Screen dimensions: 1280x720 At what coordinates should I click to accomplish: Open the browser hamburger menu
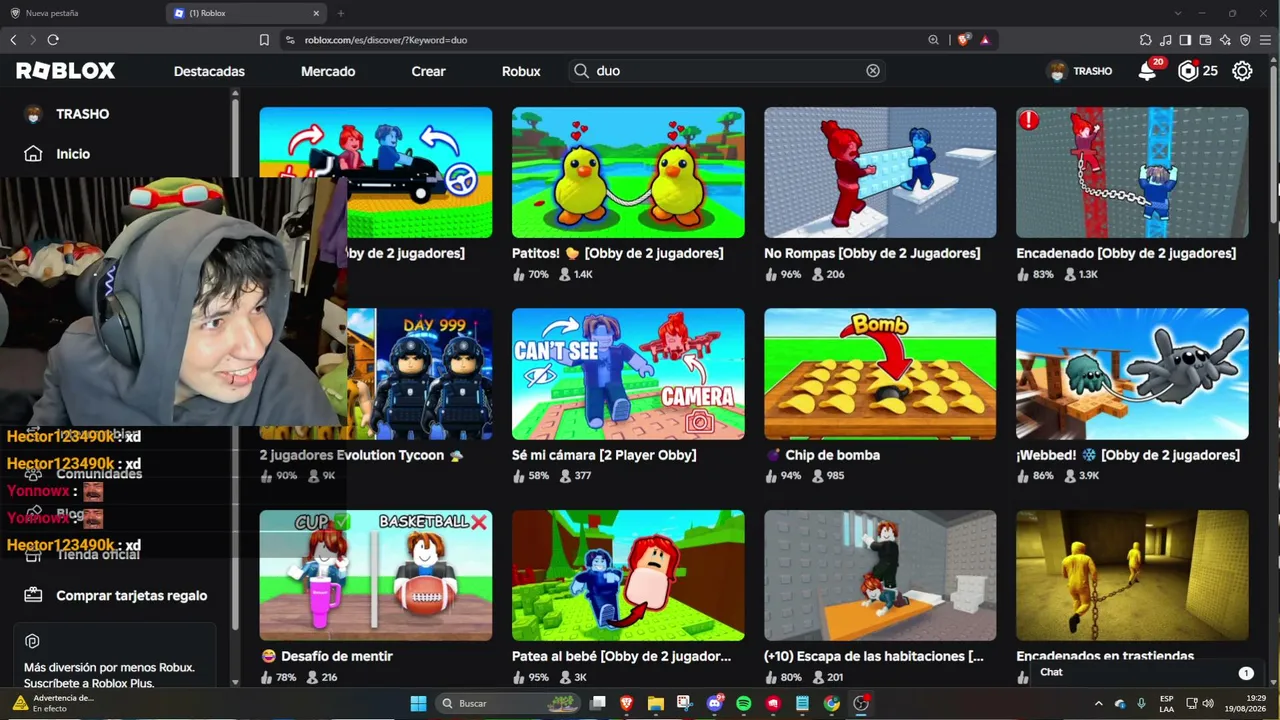click(1265, 40)
